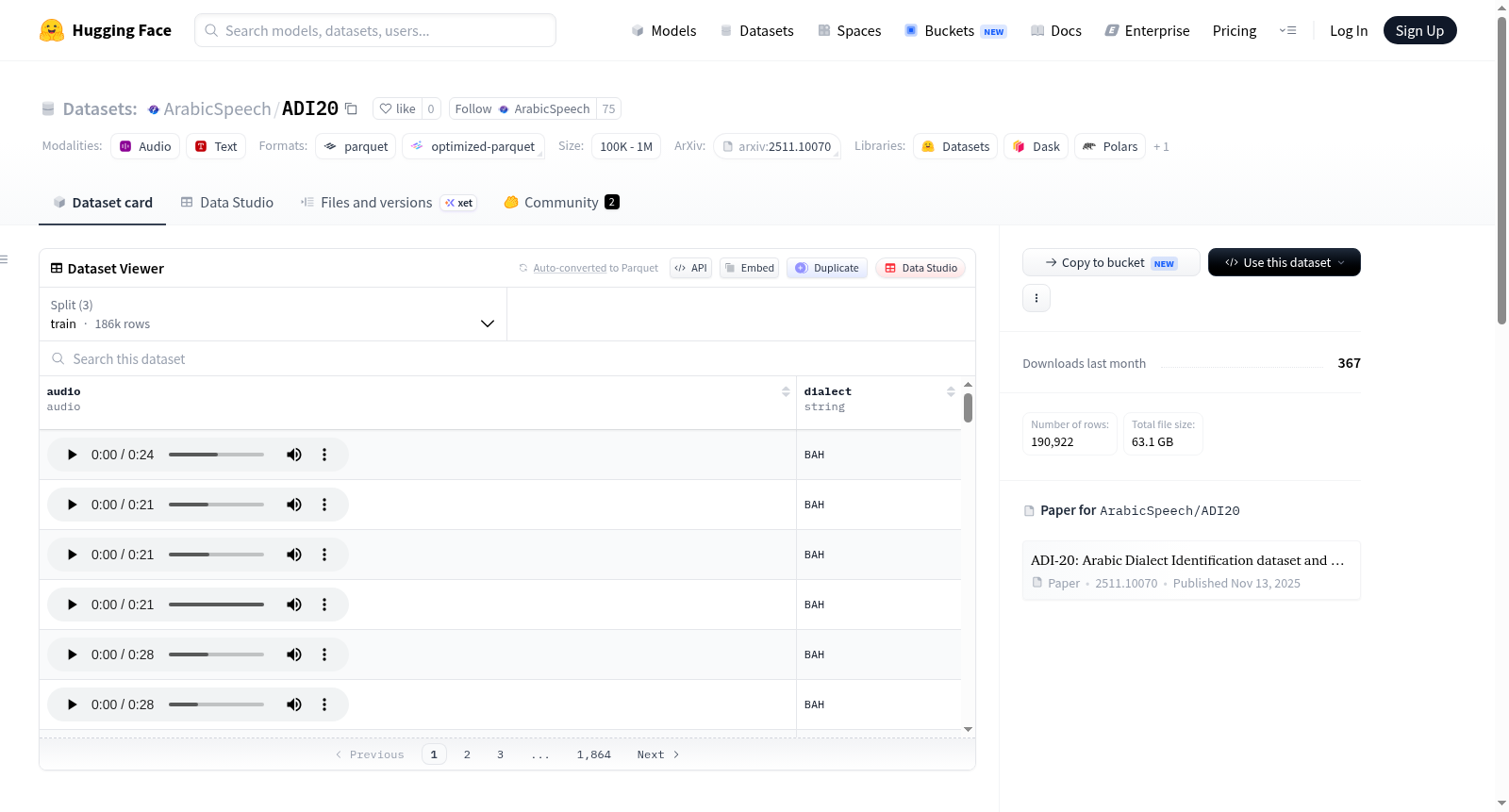Open Buckets in the navigation bar

click(955, 30)
